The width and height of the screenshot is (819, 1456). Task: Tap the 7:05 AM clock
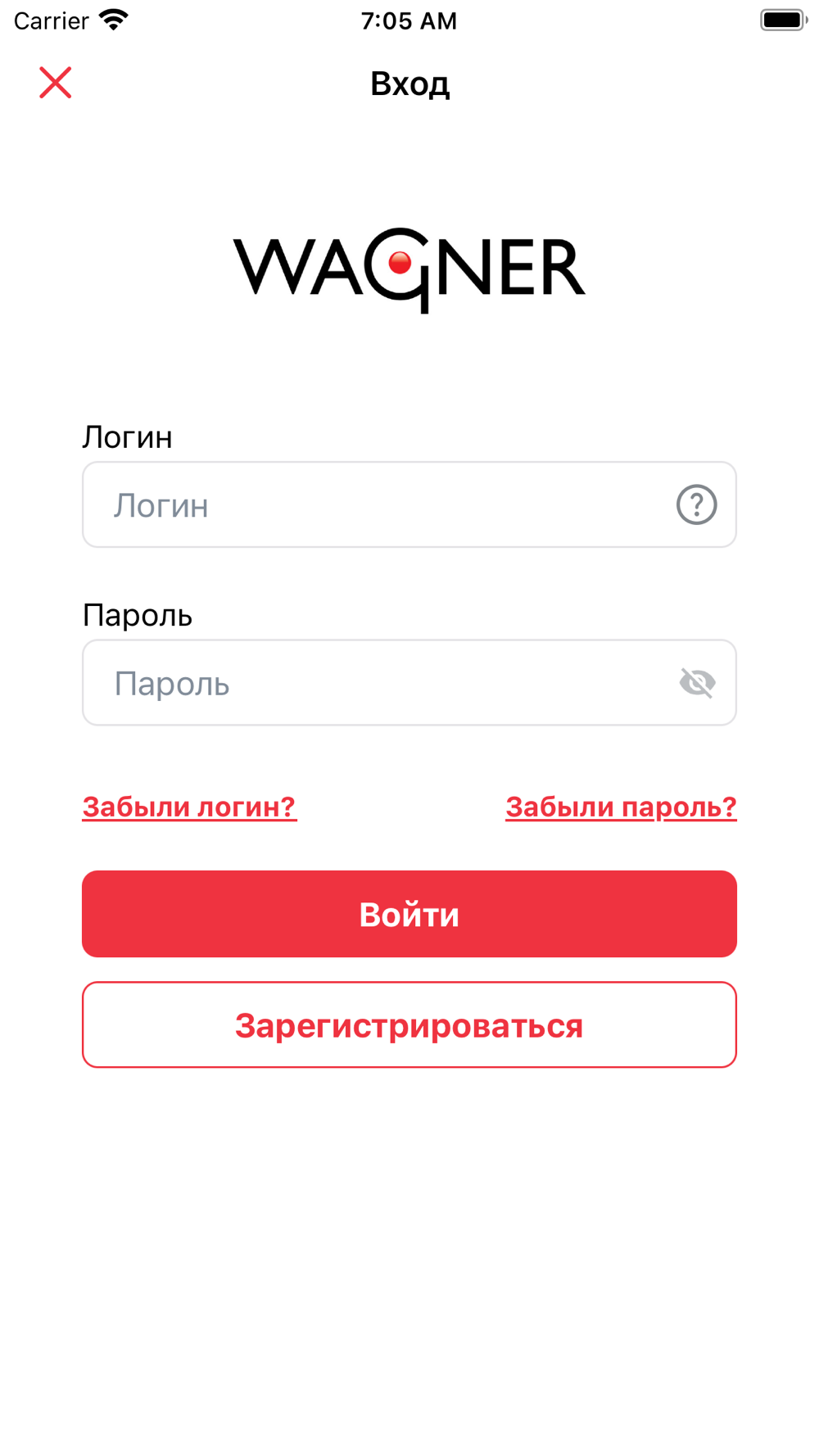(409, 20)
